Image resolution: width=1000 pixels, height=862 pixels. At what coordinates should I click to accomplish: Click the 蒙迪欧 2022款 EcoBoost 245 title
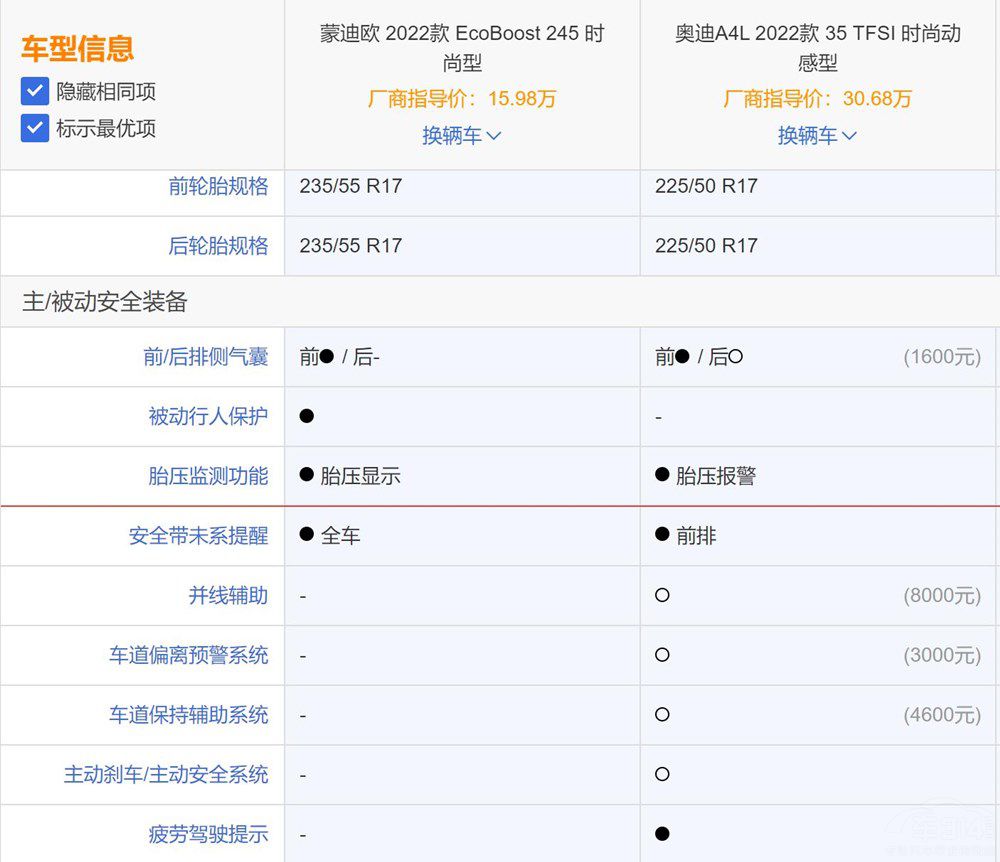(461, 48)
